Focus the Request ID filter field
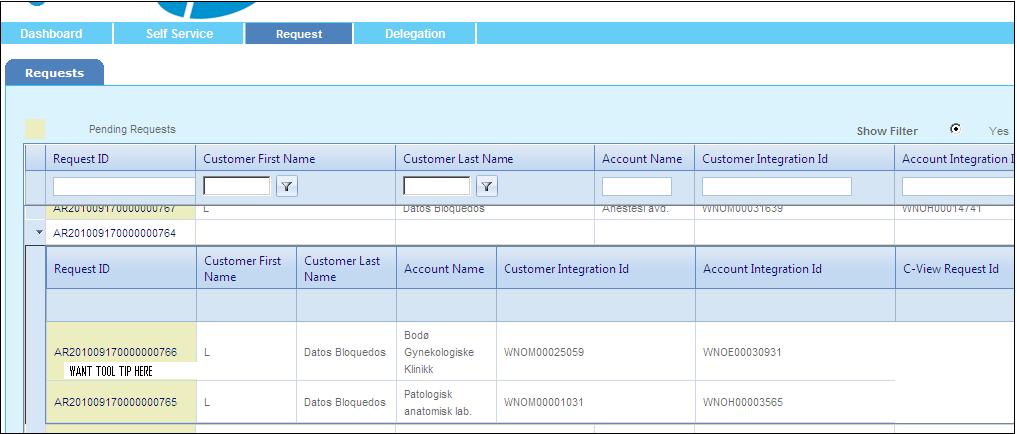Screen dimensions: 1017x434 pyautogui.click(x=124, y=187)
